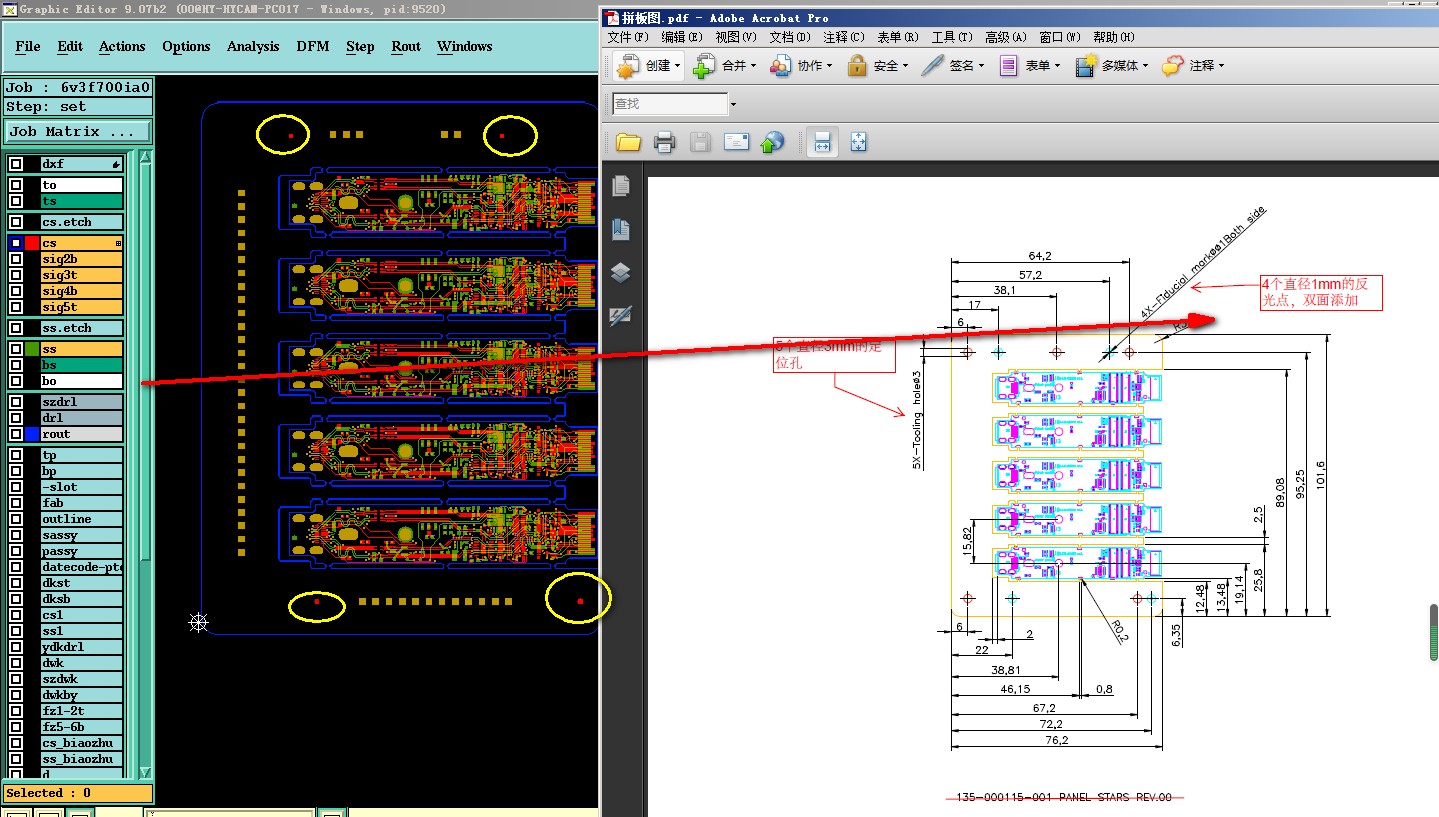Toggle the drl layer checkbox

pyautogui.click(x=16, y=418)
